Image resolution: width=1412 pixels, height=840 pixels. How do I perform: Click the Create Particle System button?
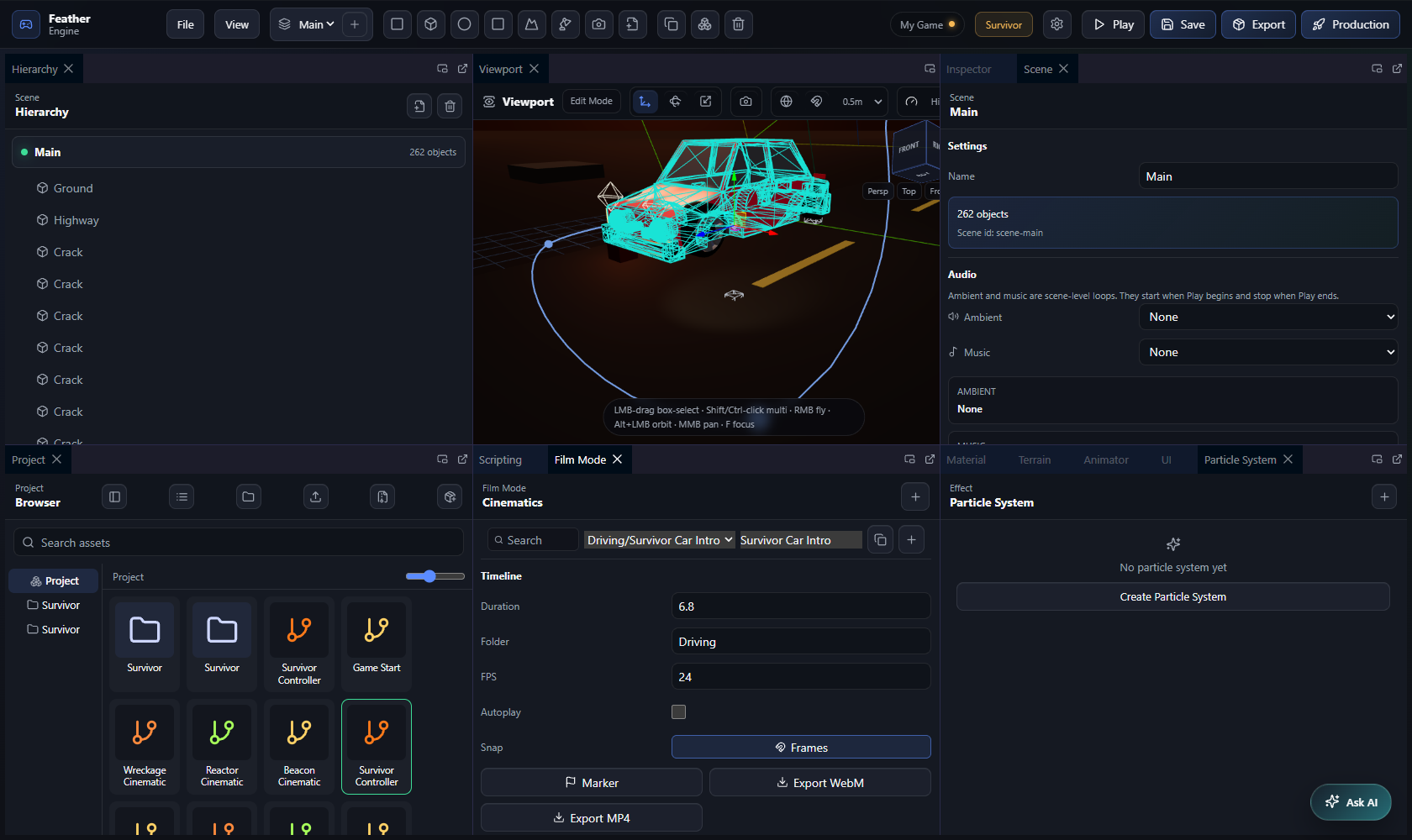[x=1172, y=596]
